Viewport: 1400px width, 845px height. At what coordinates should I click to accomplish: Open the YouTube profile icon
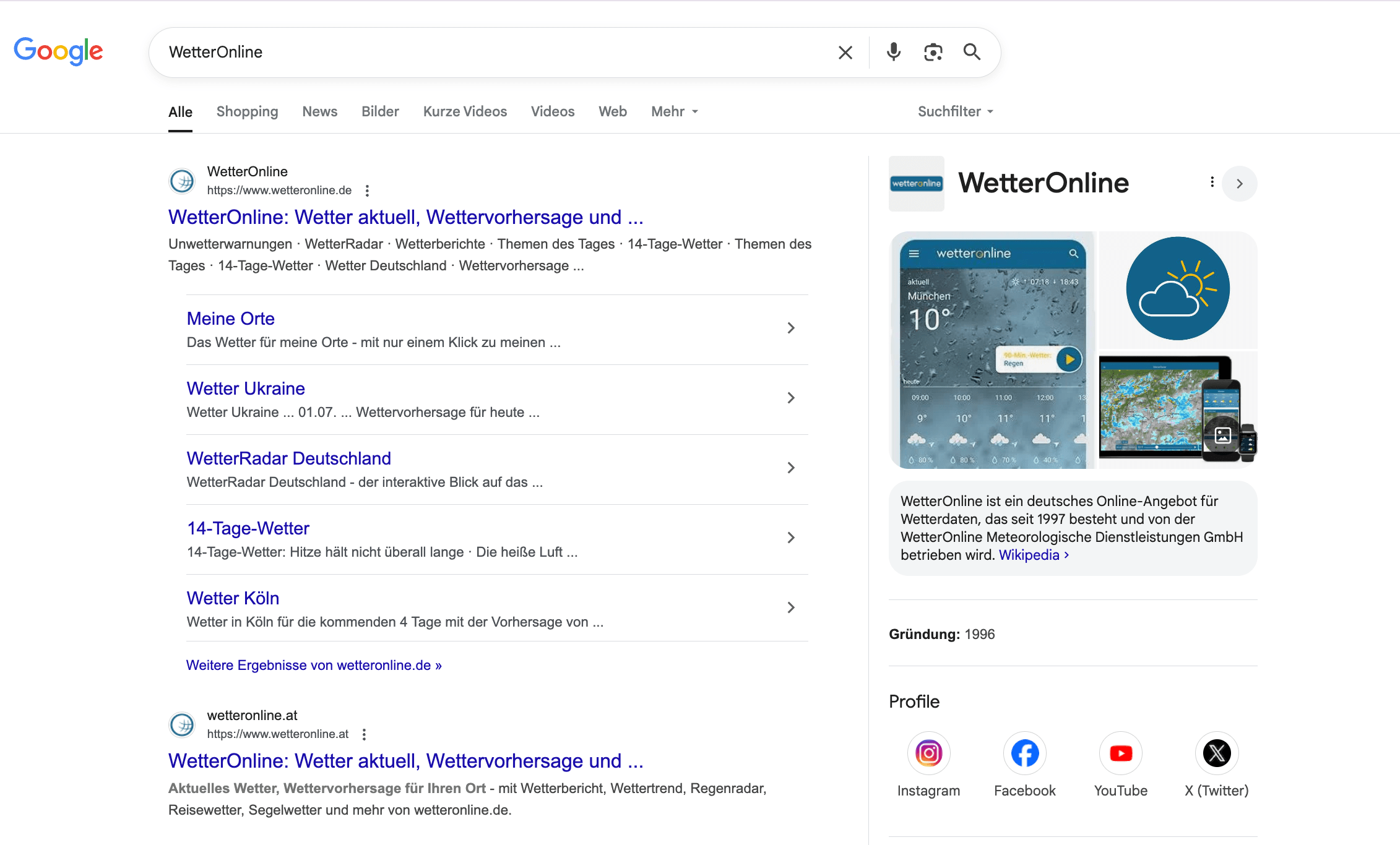point(1121,753)
